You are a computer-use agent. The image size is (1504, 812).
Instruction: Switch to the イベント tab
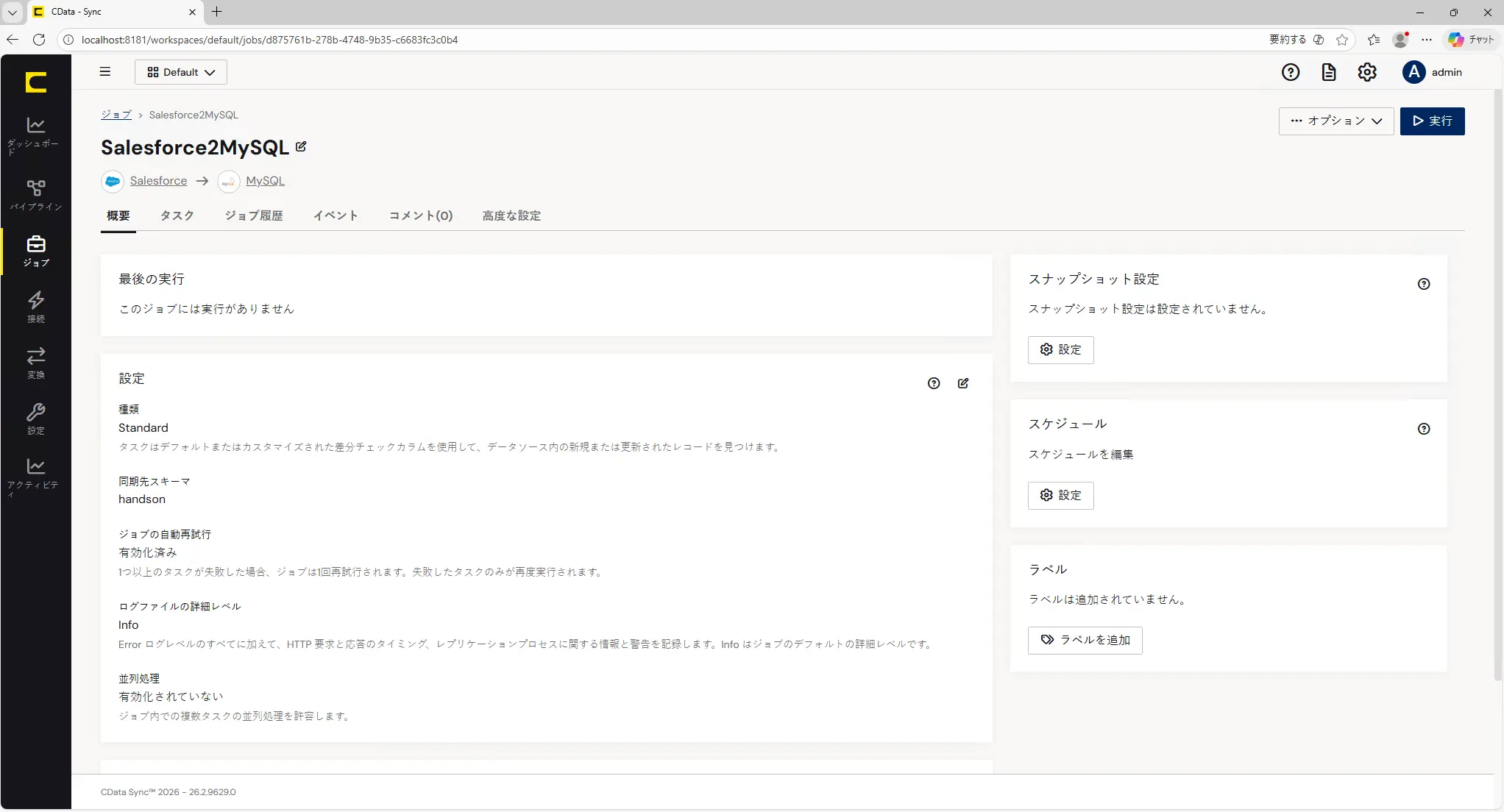(x=336, y=216)
